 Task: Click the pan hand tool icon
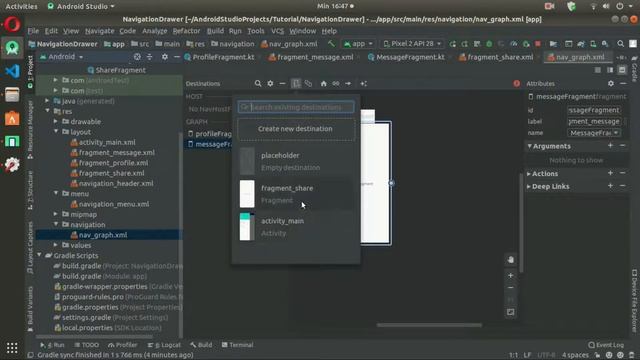511,260
